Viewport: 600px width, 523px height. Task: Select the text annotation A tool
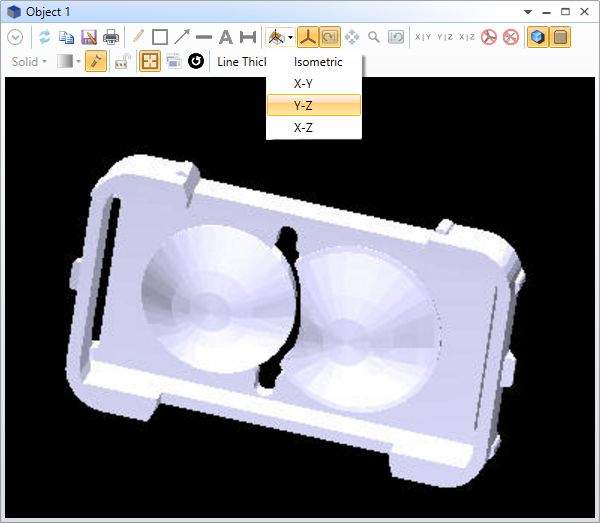[226, 37]
